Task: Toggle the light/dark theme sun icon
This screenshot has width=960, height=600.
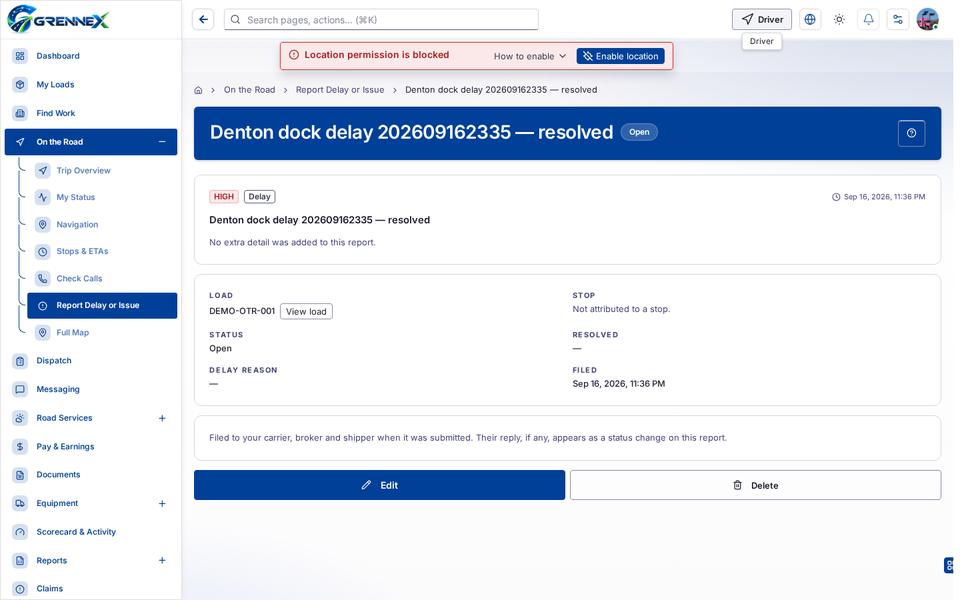Action: (839, 20)
